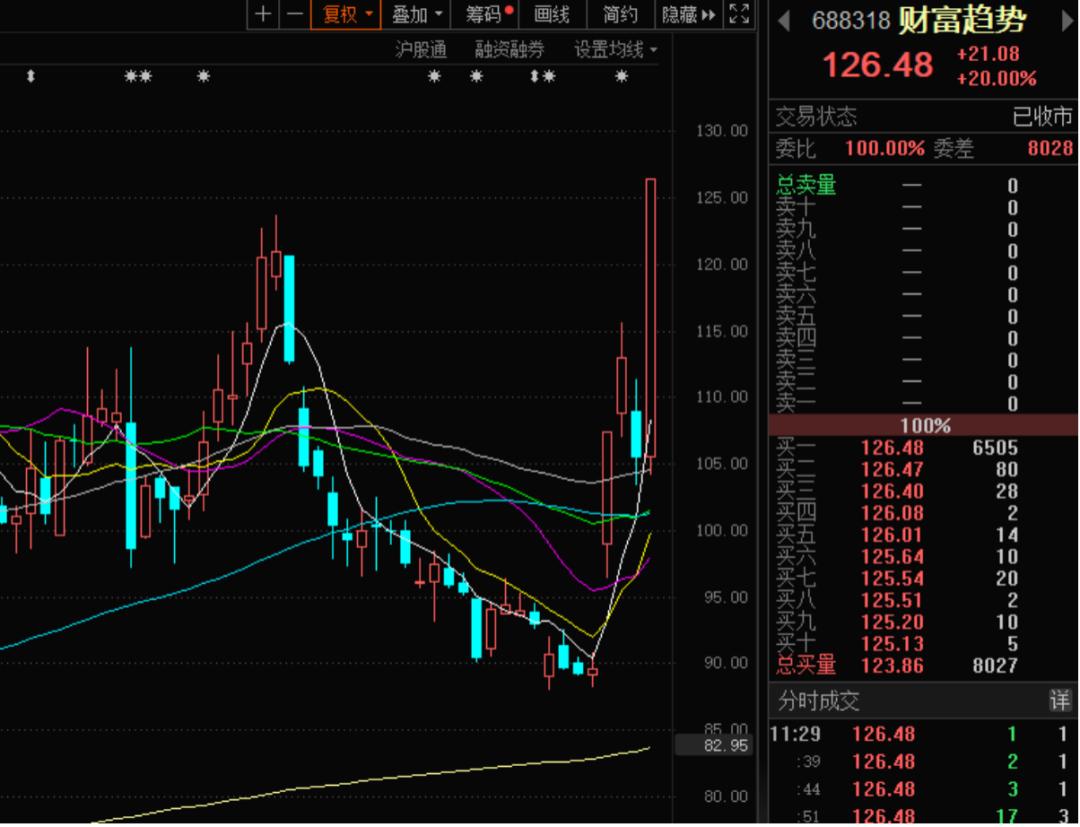
Task: Click the stock name 财富趋势
Action: point(962,20)
